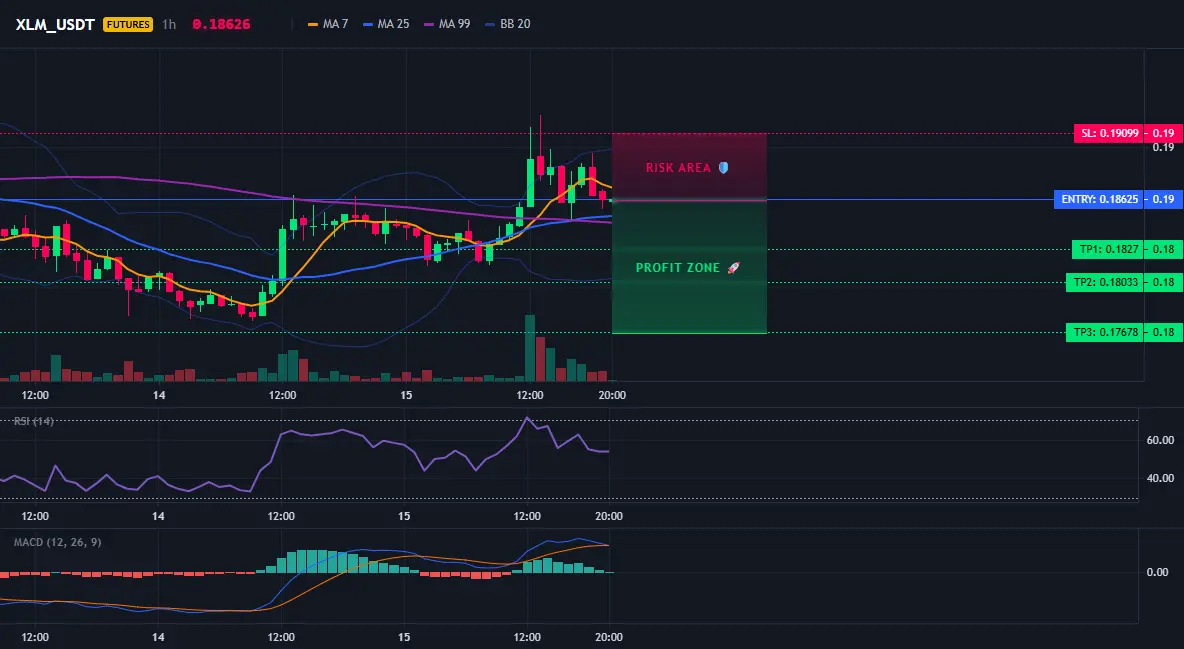Click the MACD (12, 26, 9) title

tap(57, 542)
